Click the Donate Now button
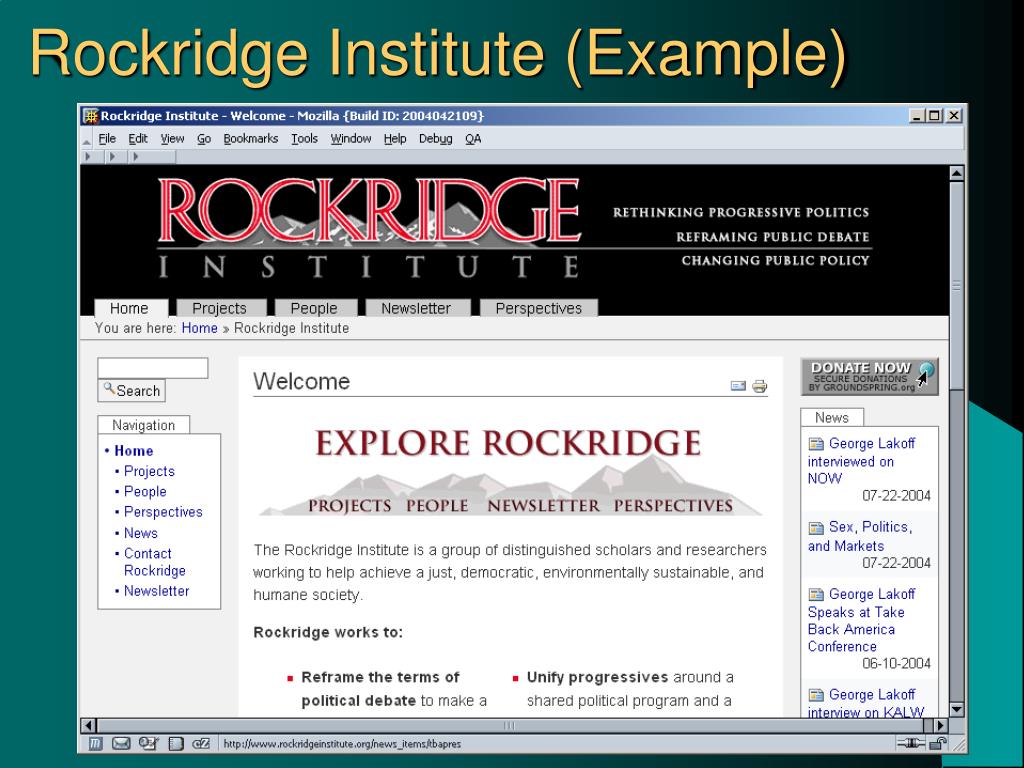 (869, 376)
